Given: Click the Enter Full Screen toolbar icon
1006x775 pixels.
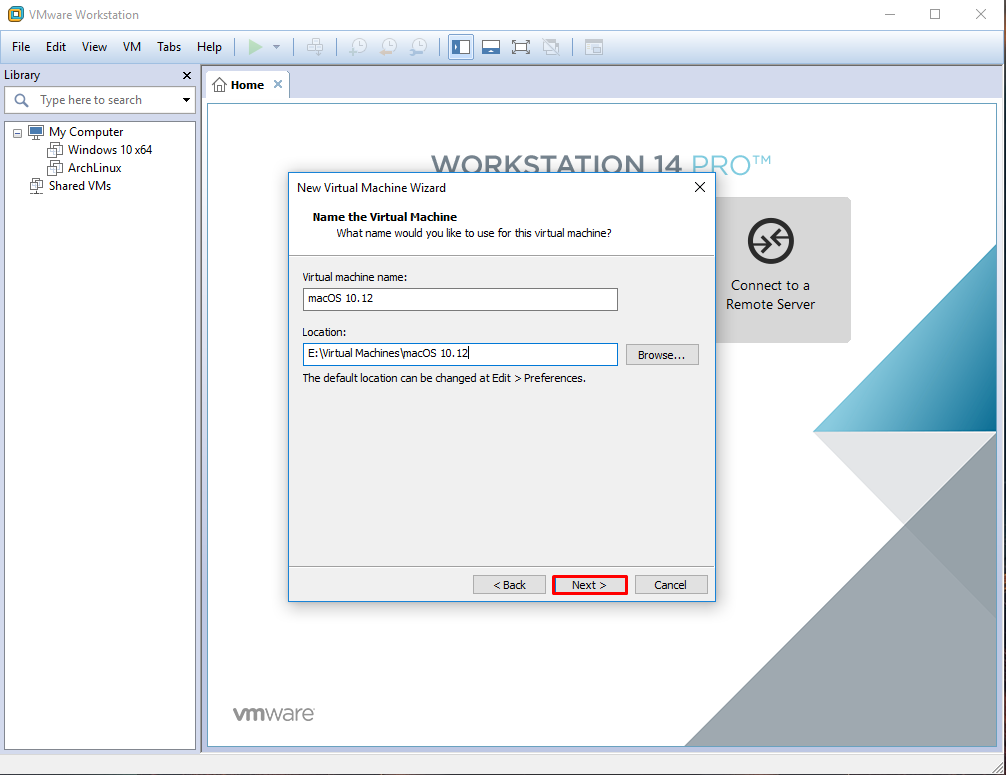Looking at the screenshot, I should 521,47.
